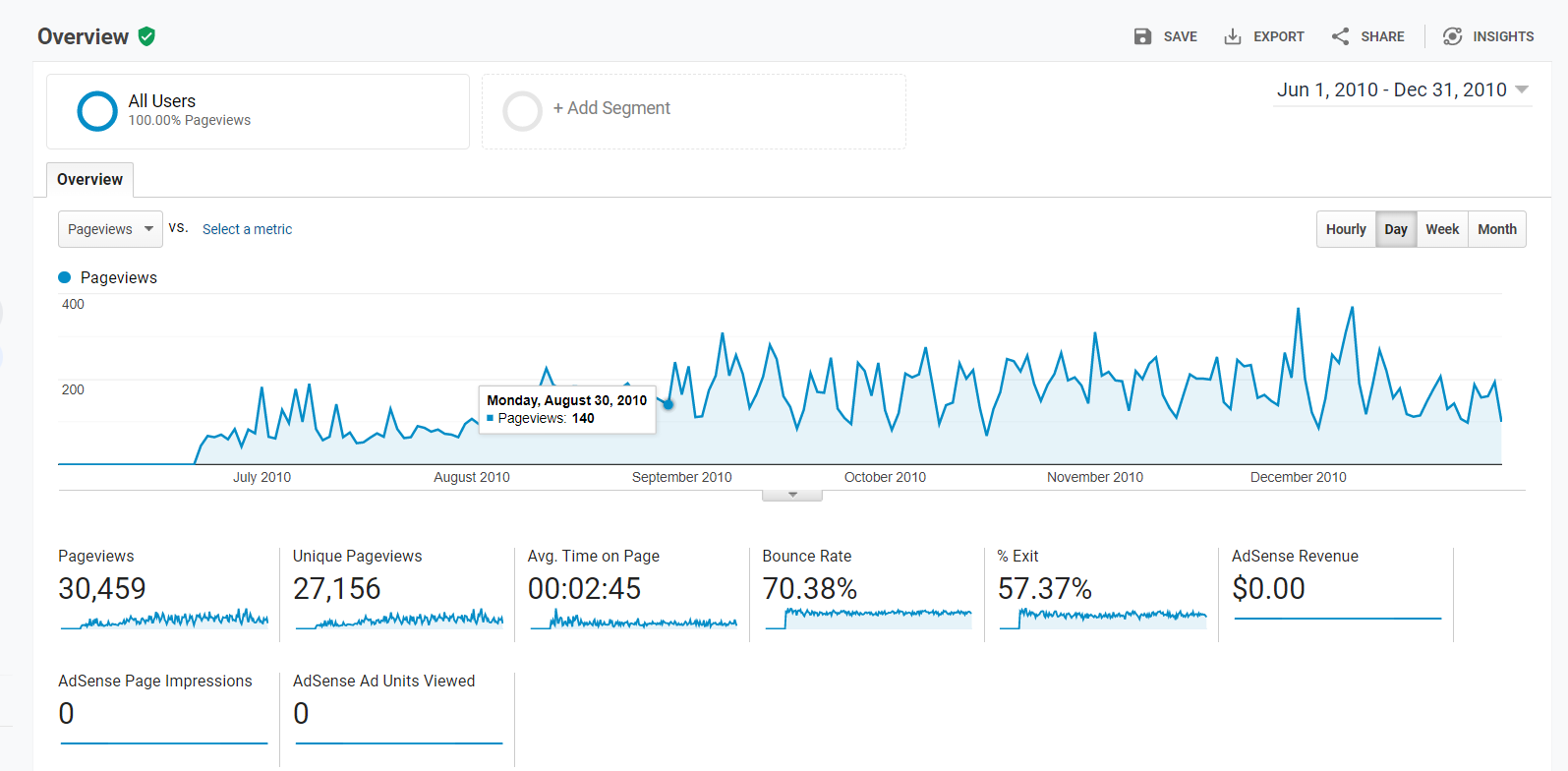Click the Share icon
Image resolution: width=1568 pixels, height=771 pixels.
1340,36
